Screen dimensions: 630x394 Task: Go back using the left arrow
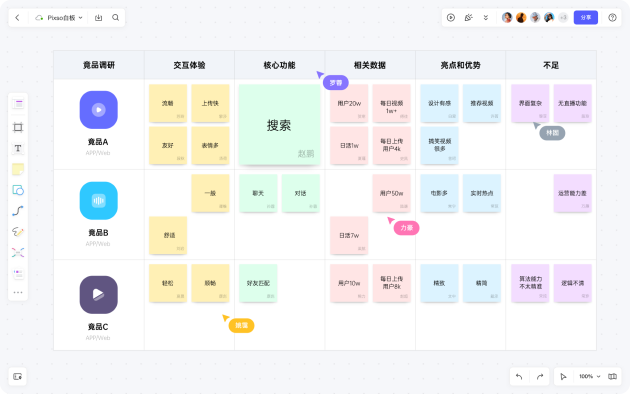pyautogui.click(x=17, y=18)
